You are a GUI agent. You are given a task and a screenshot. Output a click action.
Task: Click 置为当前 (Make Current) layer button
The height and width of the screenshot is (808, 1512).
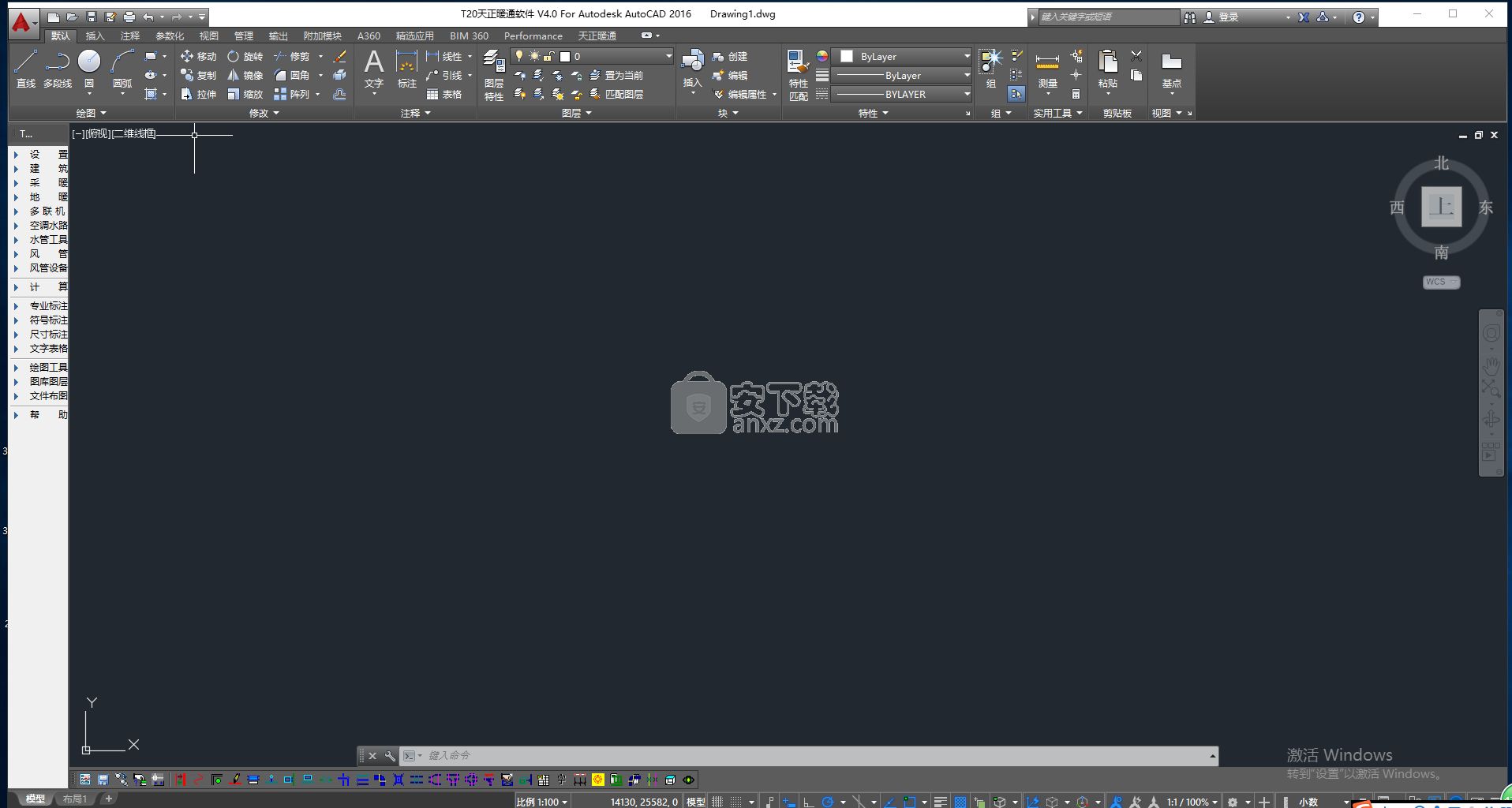[x=616, y=75]
